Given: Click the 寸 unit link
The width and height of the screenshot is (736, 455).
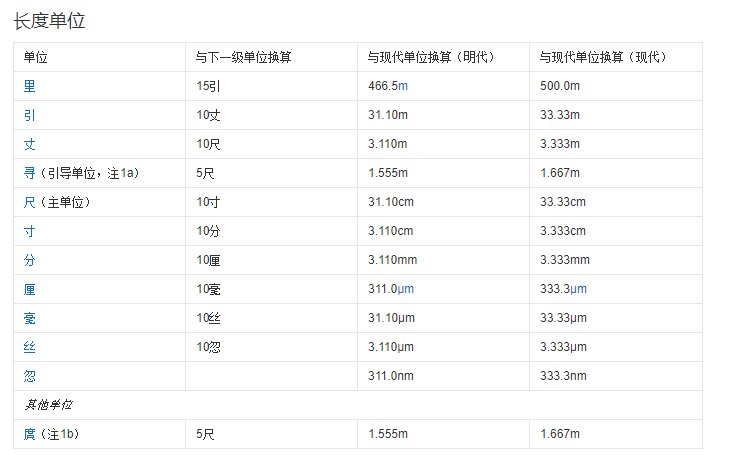Looking at the screenshot, I should coord(30,231).
